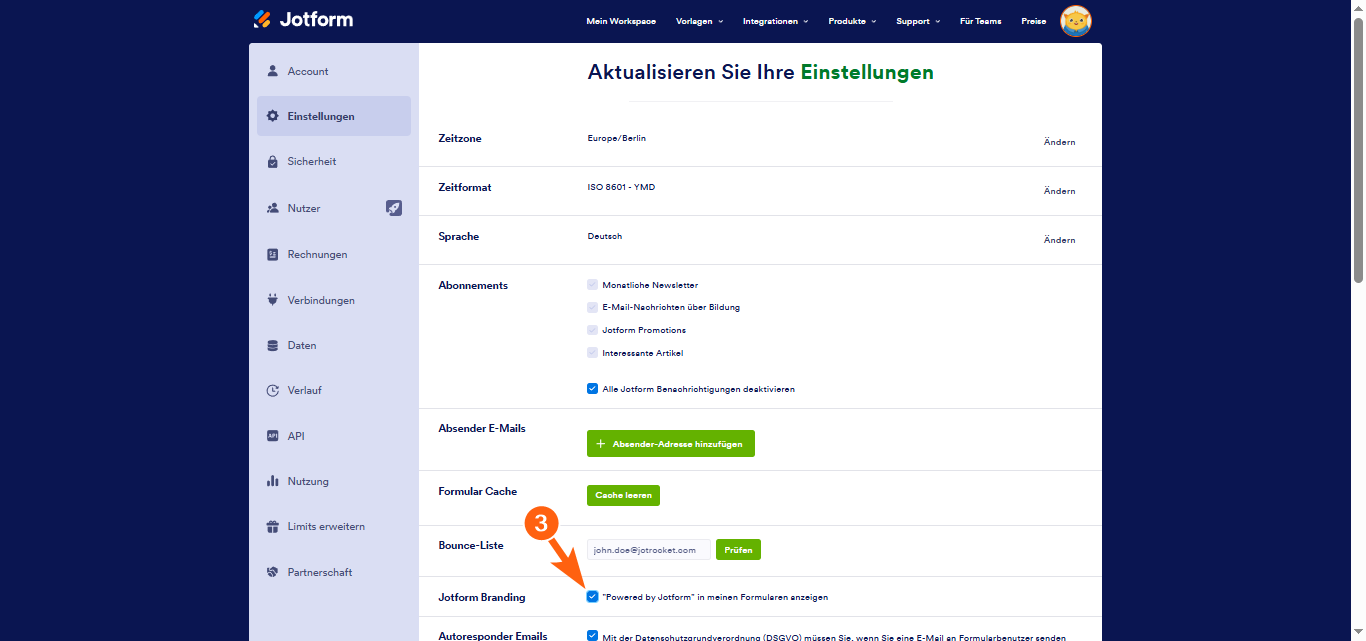1366x641 pixels.
Task: Open the Rechnungen sidebar tab
Action: 334,254
